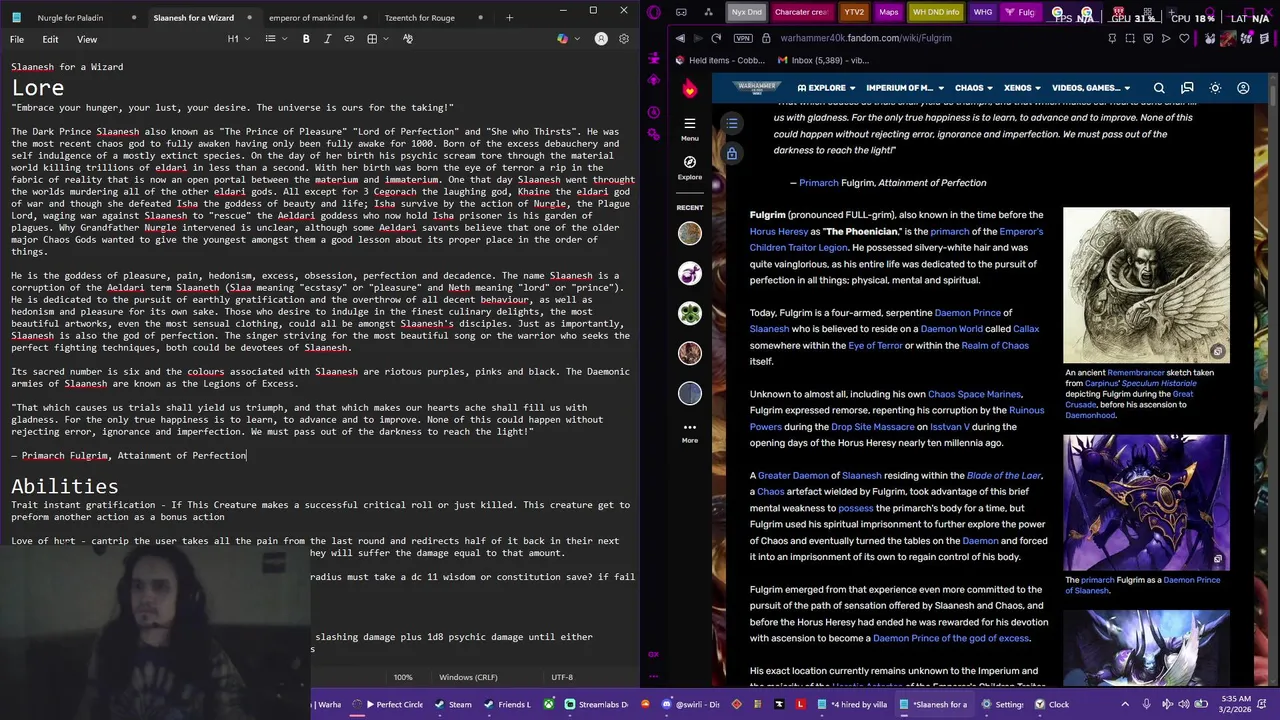Open Fulgrim Daemon Prince thumbnail image
Screen dimensions: 1280x720
pos(1146,503)
